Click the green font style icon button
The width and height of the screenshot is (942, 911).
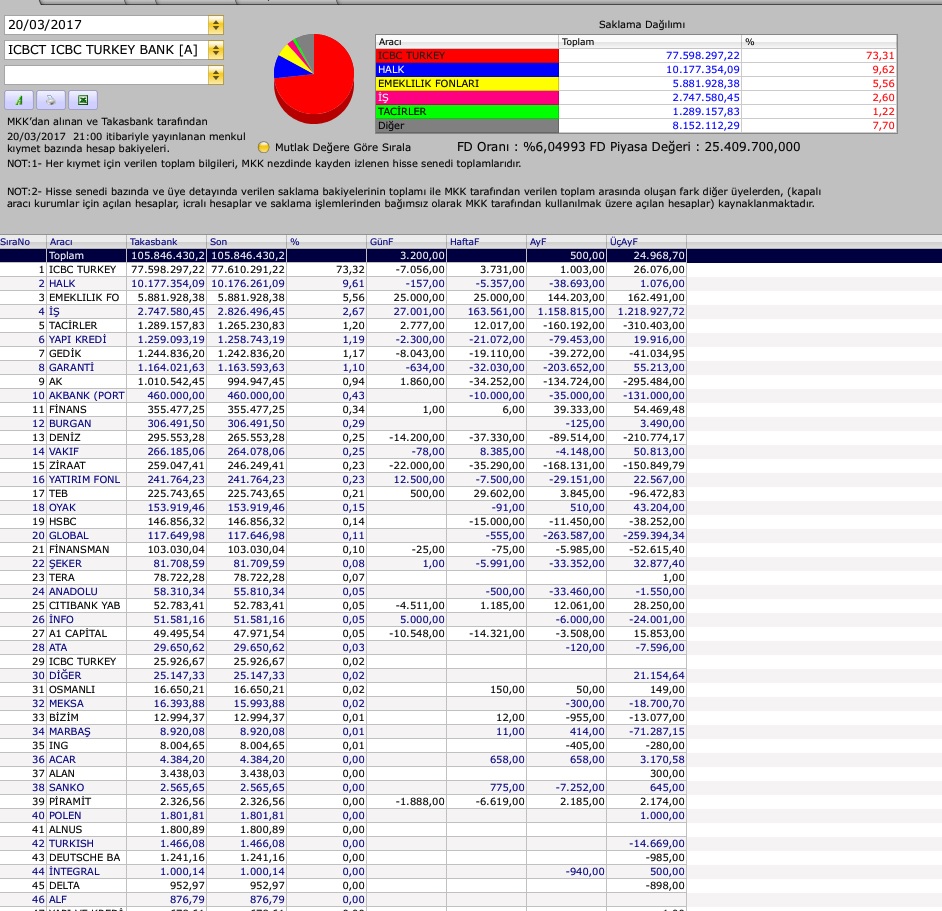(19, 100)
